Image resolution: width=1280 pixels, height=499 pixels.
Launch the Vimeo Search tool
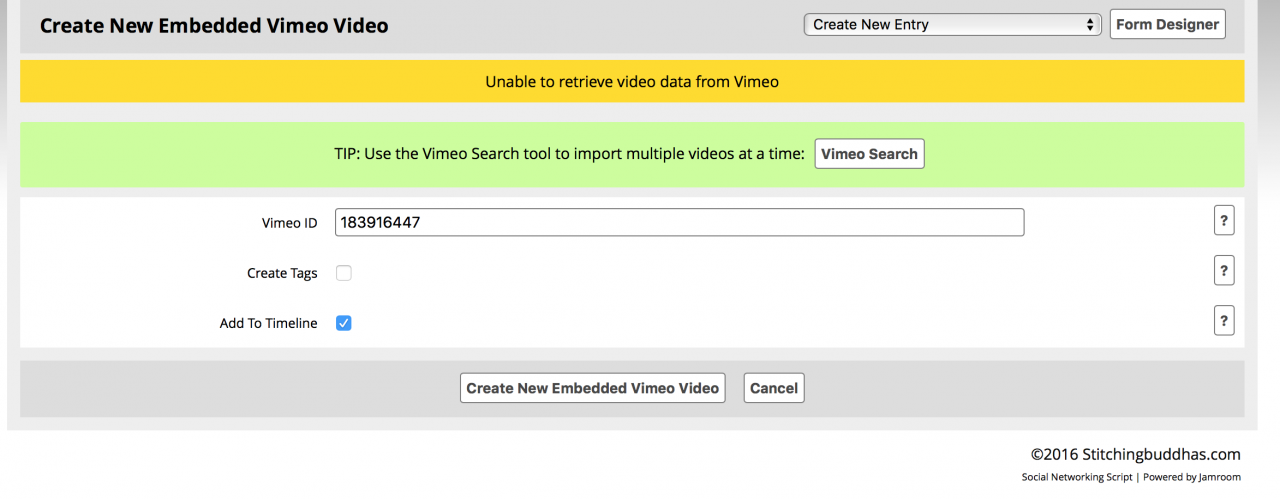point(869,154)
